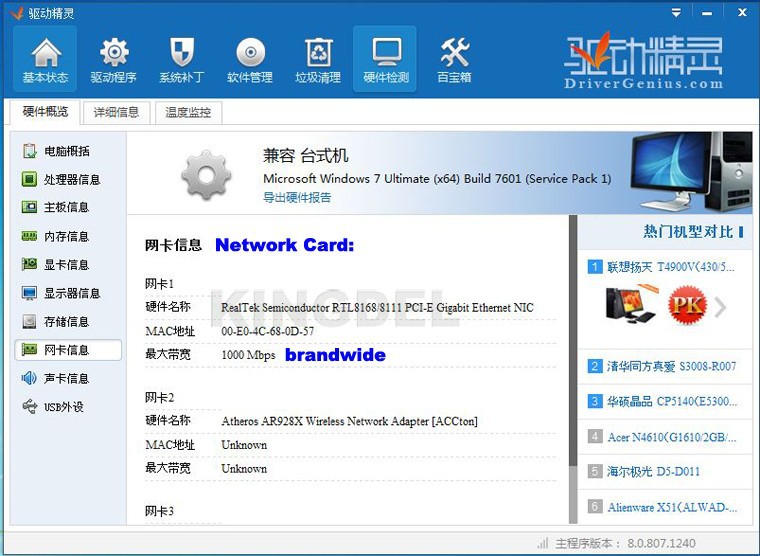This screenshot has height=556, width=760.
Task: Select 声卡信息 in the sidebar
Action: (x=66, y=378)
